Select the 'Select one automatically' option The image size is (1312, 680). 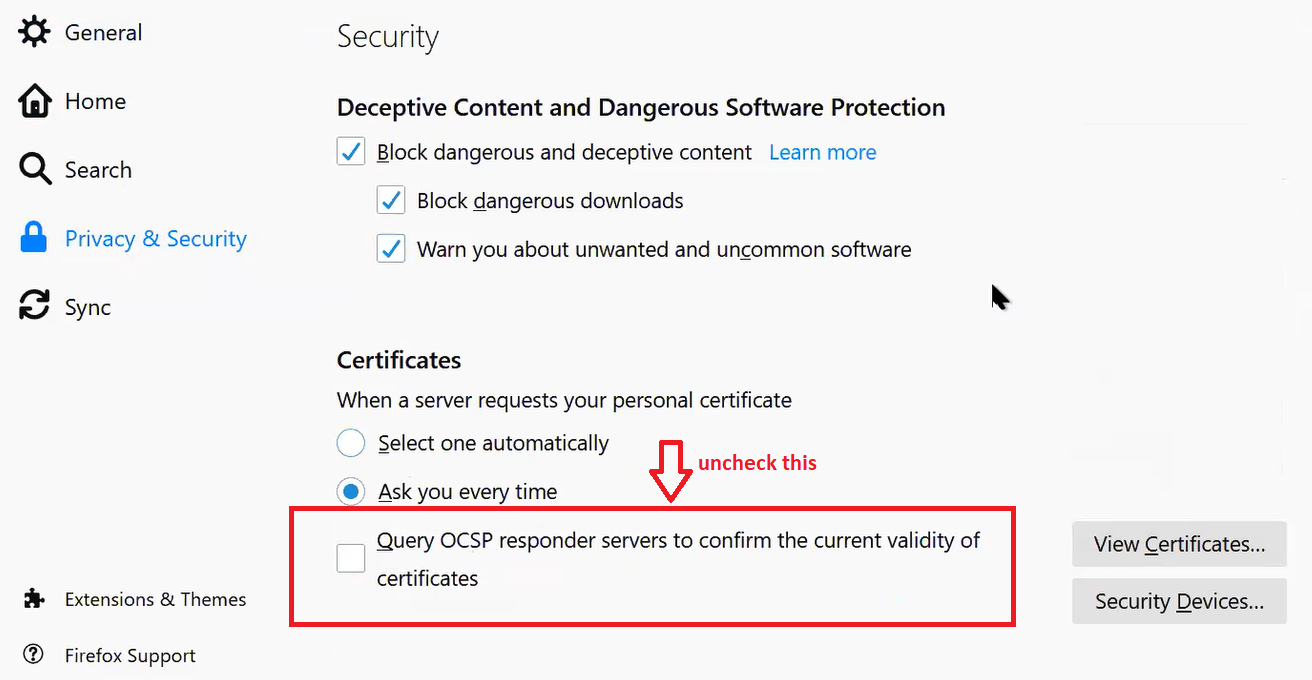tap(351, 442)
